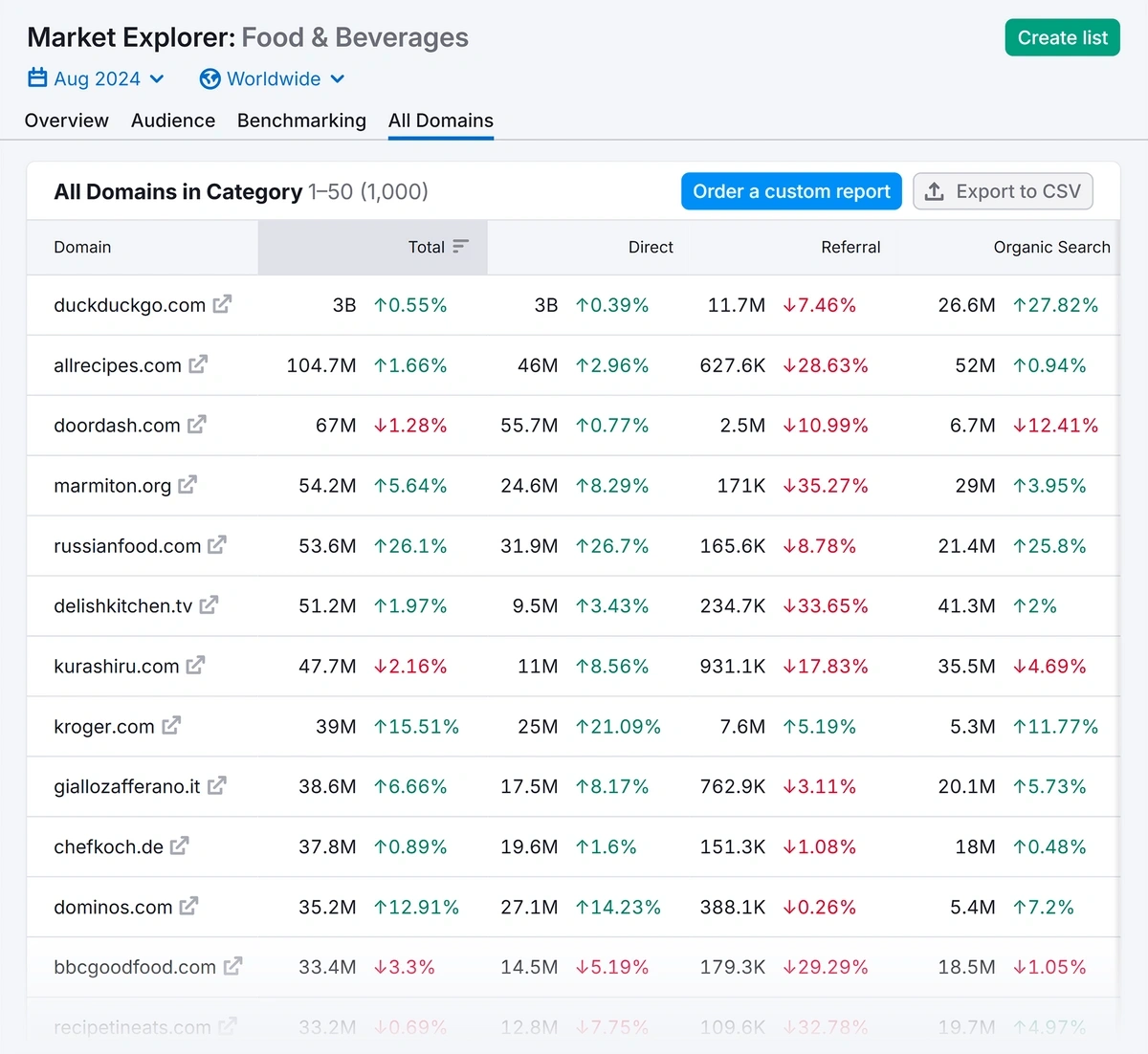This screenshot has height=1054, width=1148.
Task: Click the doordash.com domain name
Action: (x=117, y=426)
